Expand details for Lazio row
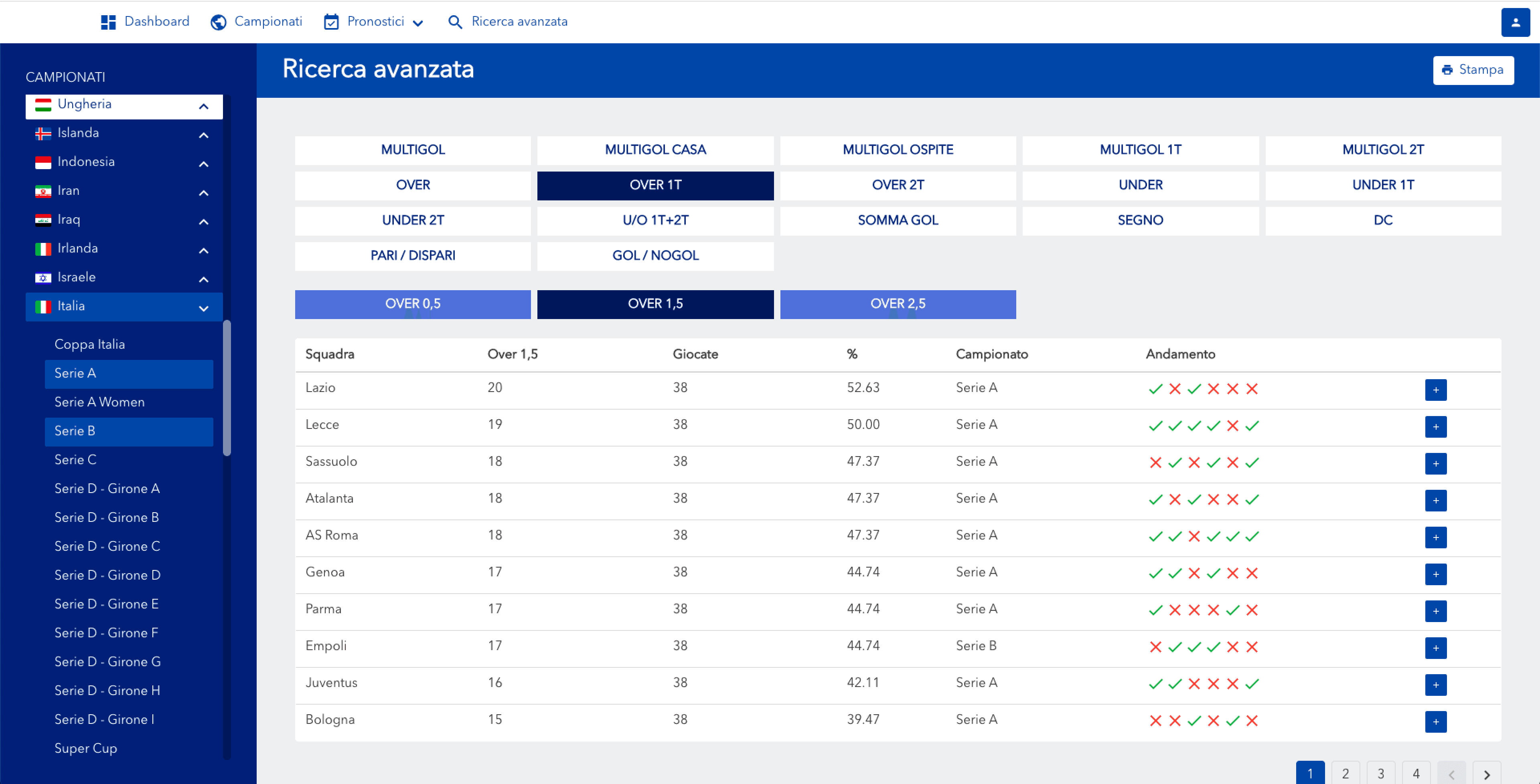Image resolution: width=1540 pixels, height=784 pixels. 1435,390
